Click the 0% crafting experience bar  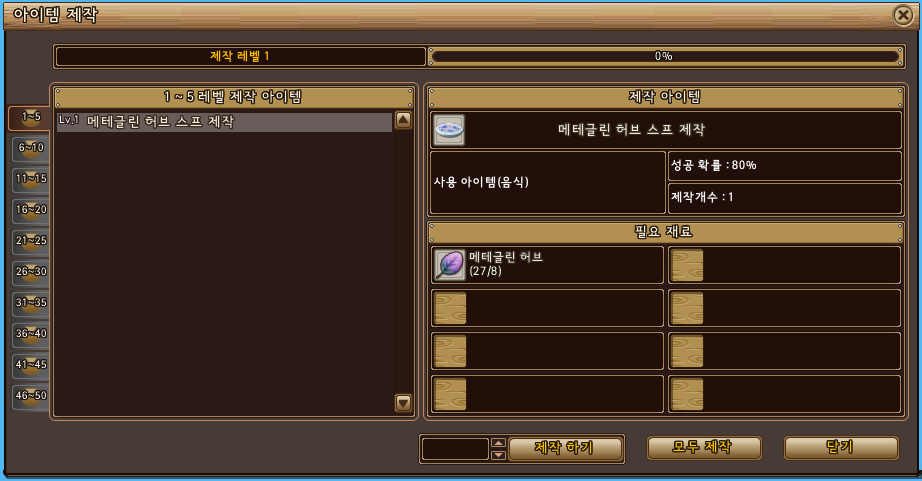coord(666,56)
